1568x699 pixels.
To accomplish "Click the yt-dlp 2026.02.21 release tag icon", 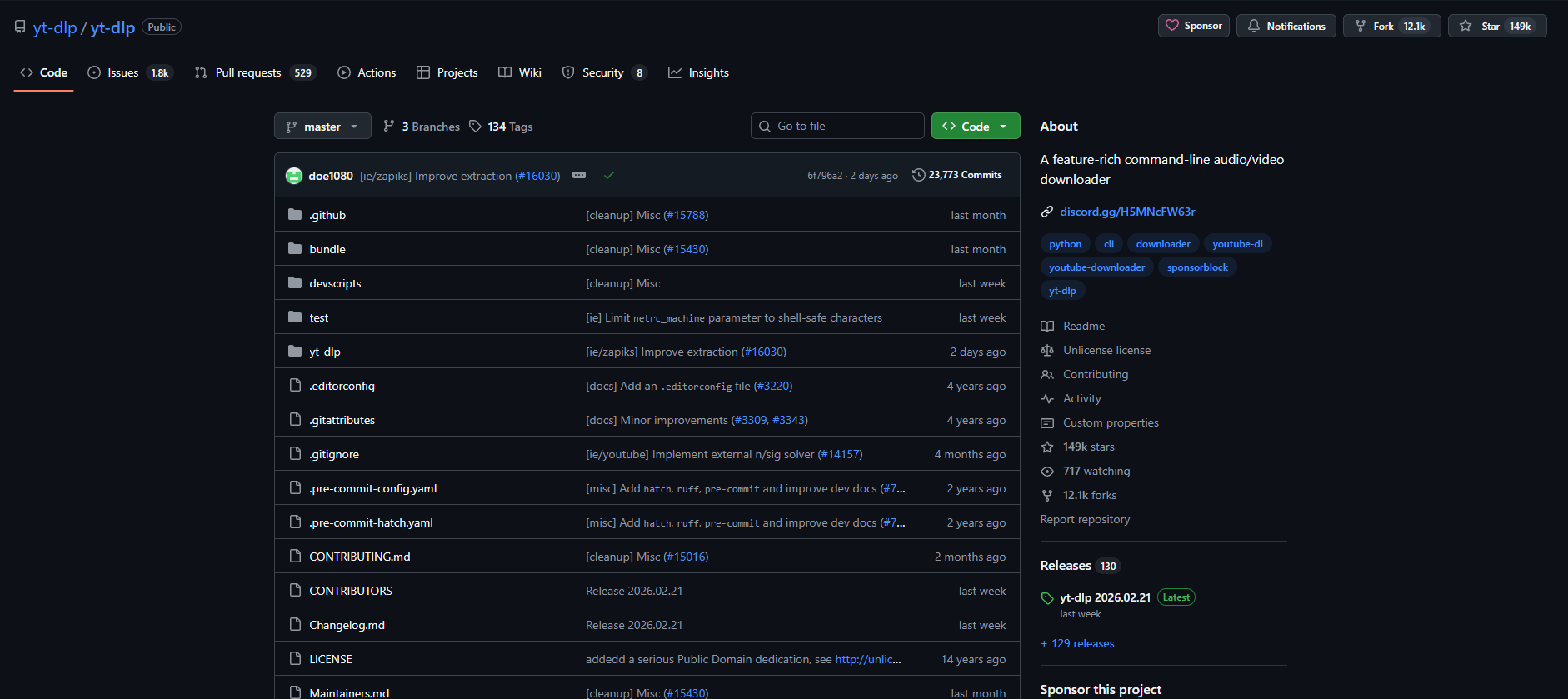I will click(1047, 598).
